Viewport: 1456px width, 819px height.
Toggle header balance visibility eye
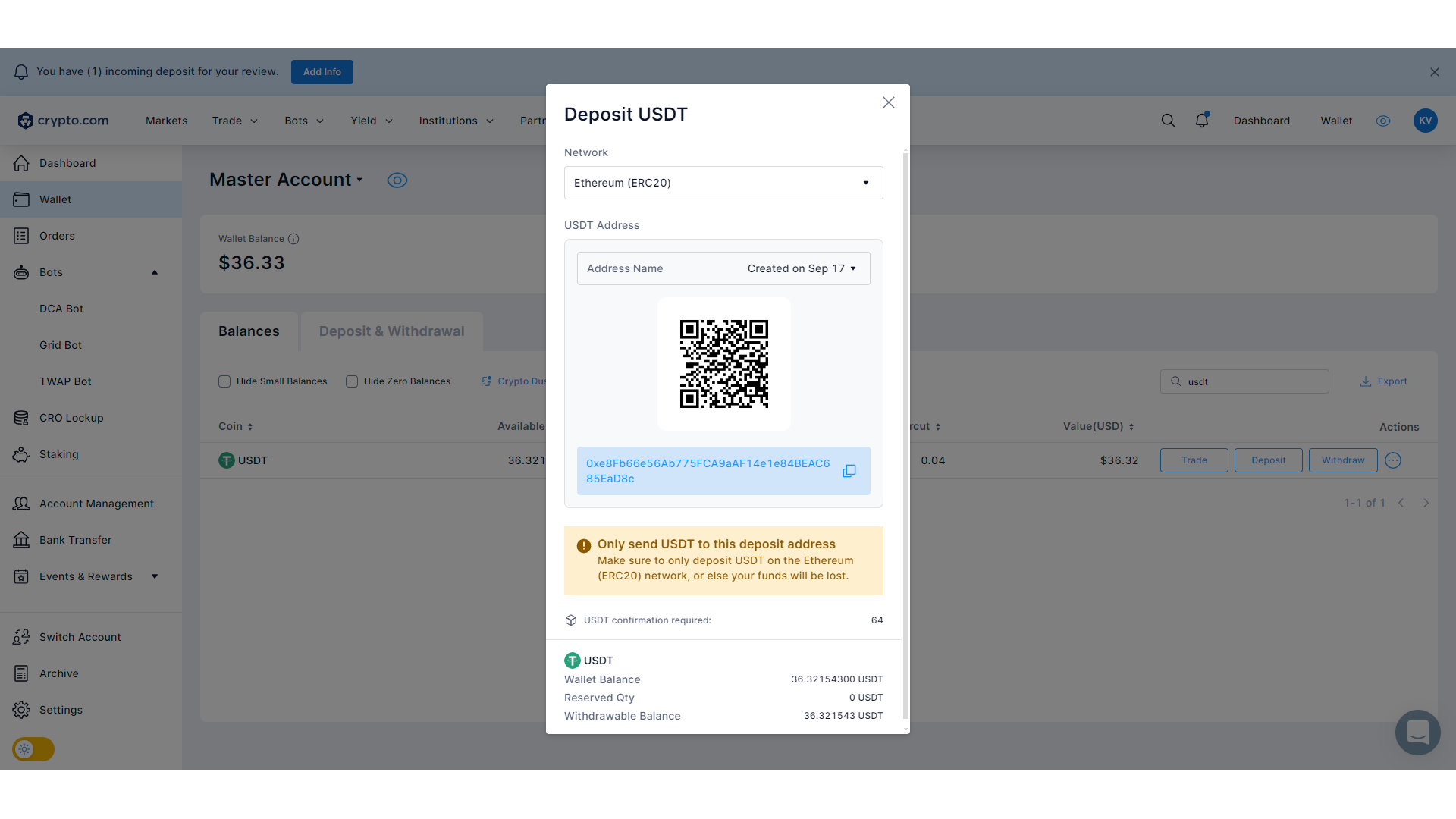click(1383, 121)
